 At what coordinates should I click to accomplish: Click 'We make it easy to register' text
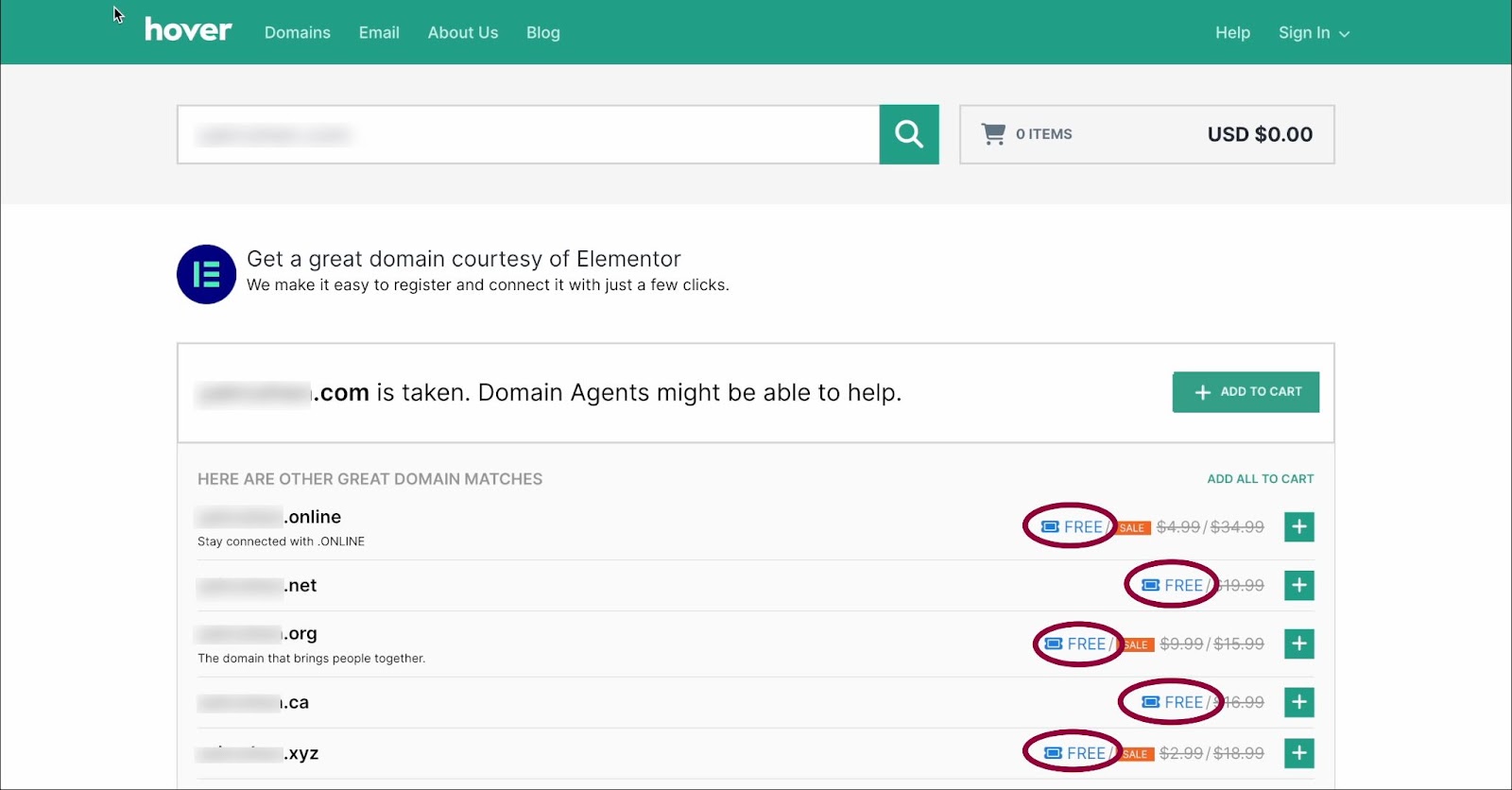[488, 285]
